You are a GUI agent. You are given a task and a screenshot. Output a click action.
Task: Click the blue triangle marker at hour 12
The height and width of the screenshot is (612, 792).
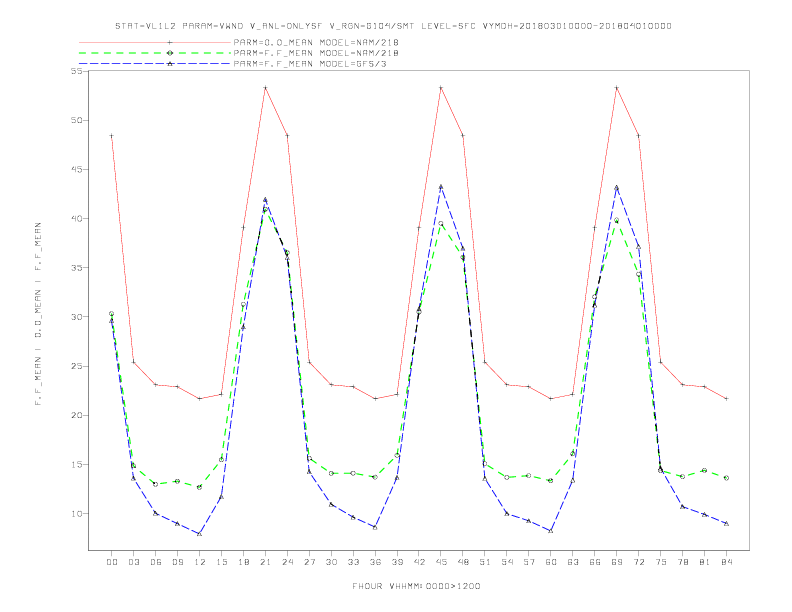tap(200, 533)
